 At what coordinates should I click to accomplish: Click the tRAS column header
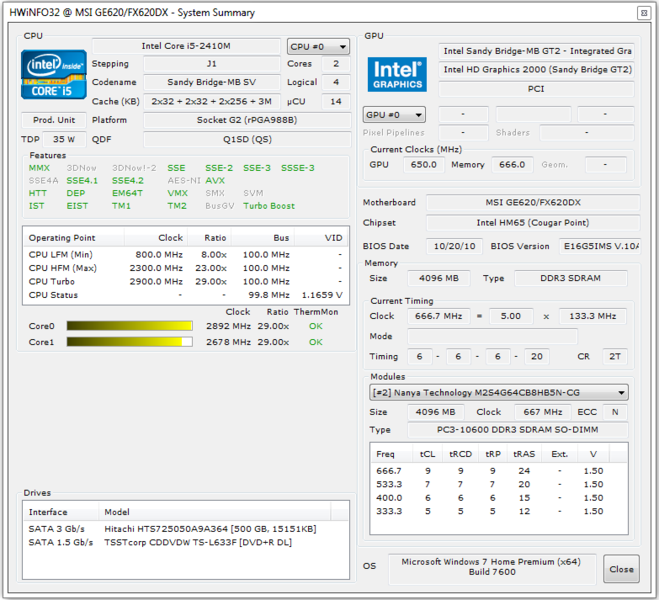(x=524, y=454)
